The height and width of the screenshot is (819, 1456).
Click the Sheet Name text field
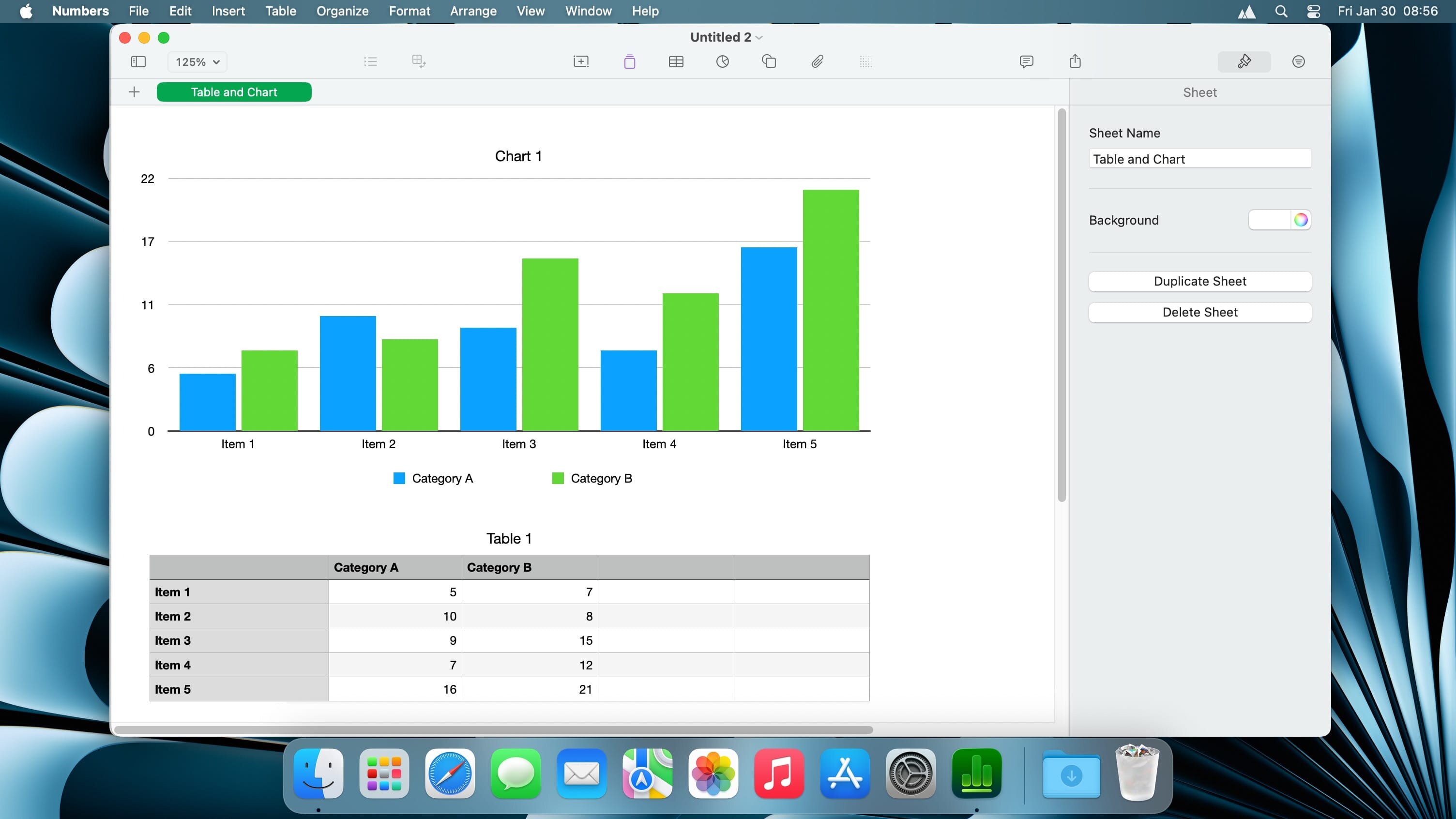[x=1199, y=159]
